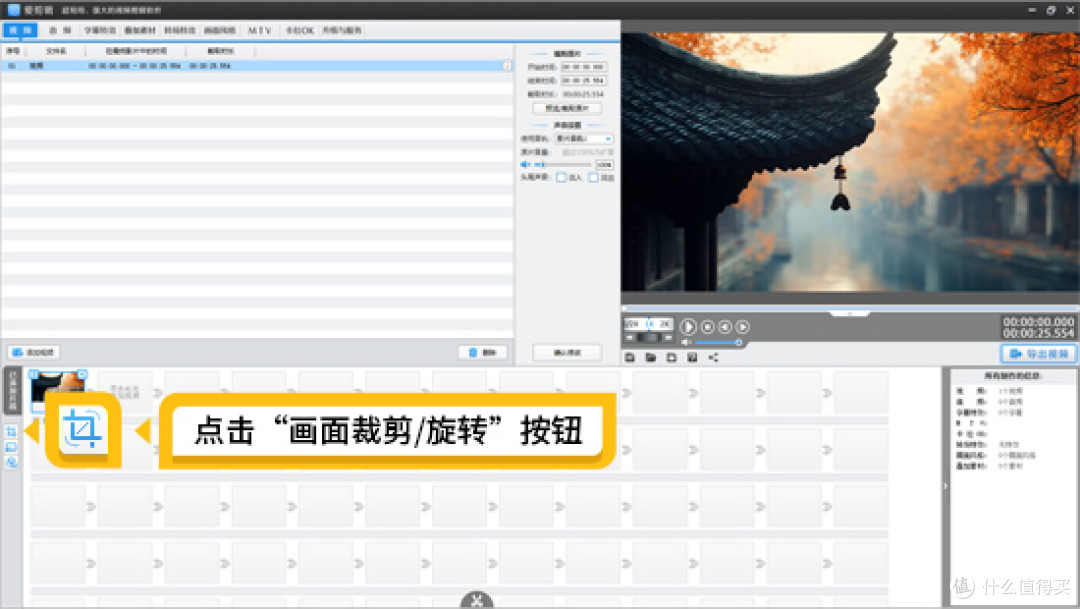The width and height of the screenshot is (1080, 609).
Task: Click the handle tab below the preview
Action: pos(850,314)
